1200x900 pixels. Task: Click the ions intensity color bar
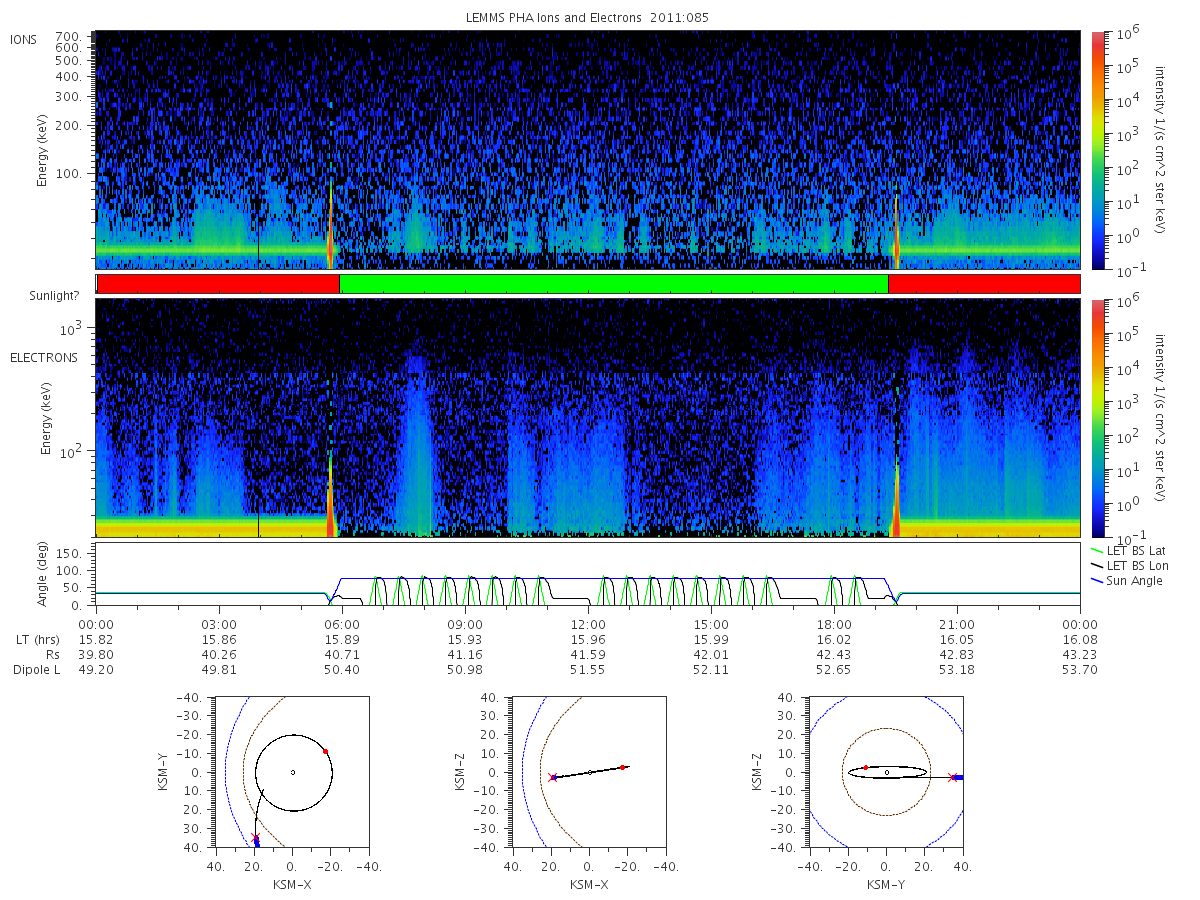1097,150
